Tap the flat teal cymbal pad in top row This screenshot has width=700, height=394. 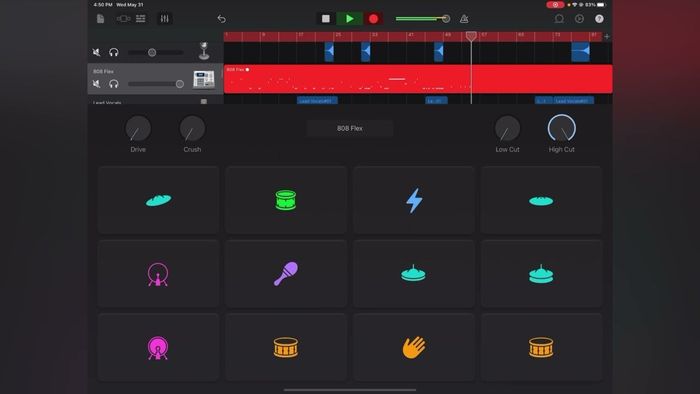coord(541,200)
